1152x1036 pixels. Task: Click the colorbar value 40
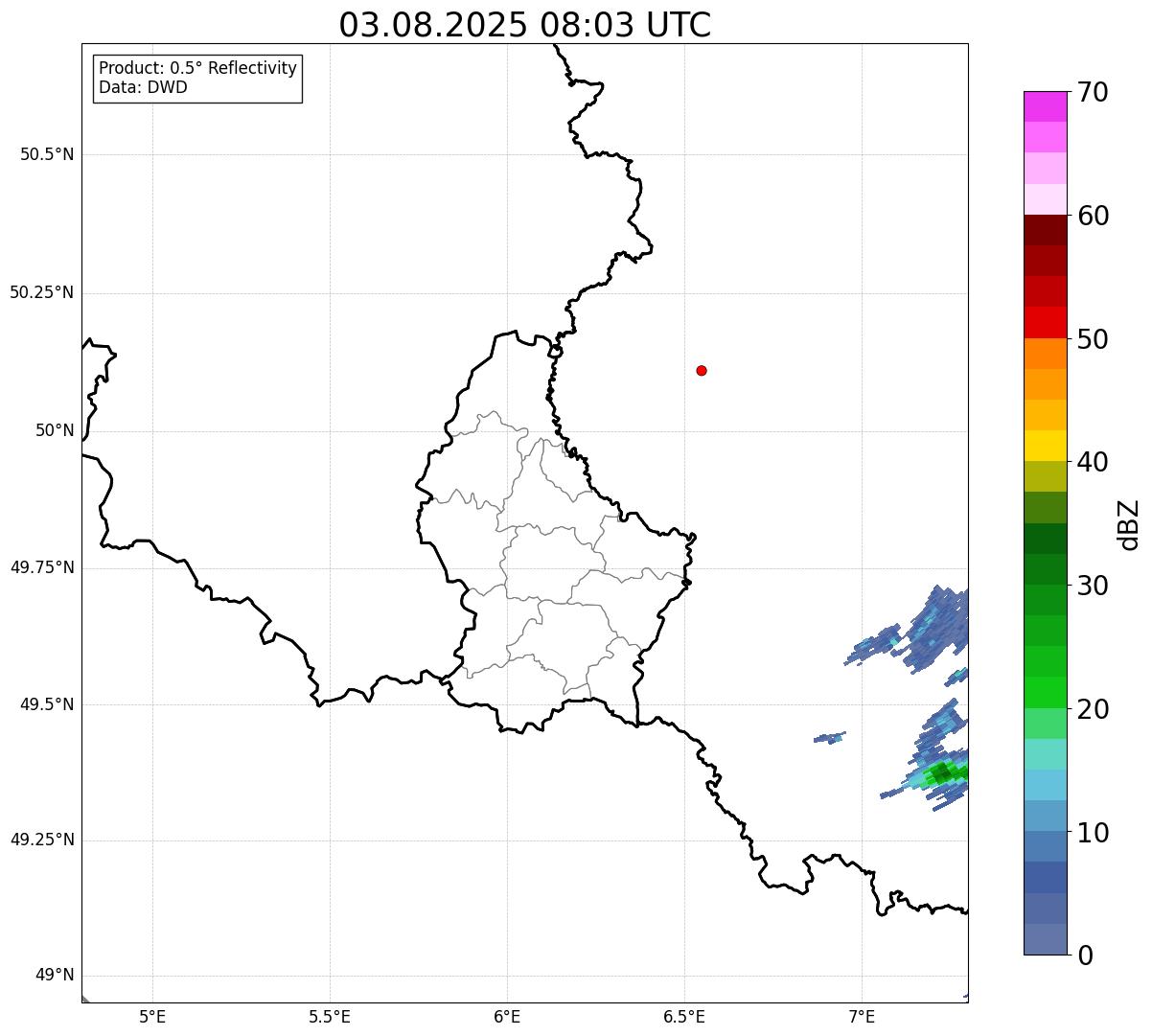1093,462
